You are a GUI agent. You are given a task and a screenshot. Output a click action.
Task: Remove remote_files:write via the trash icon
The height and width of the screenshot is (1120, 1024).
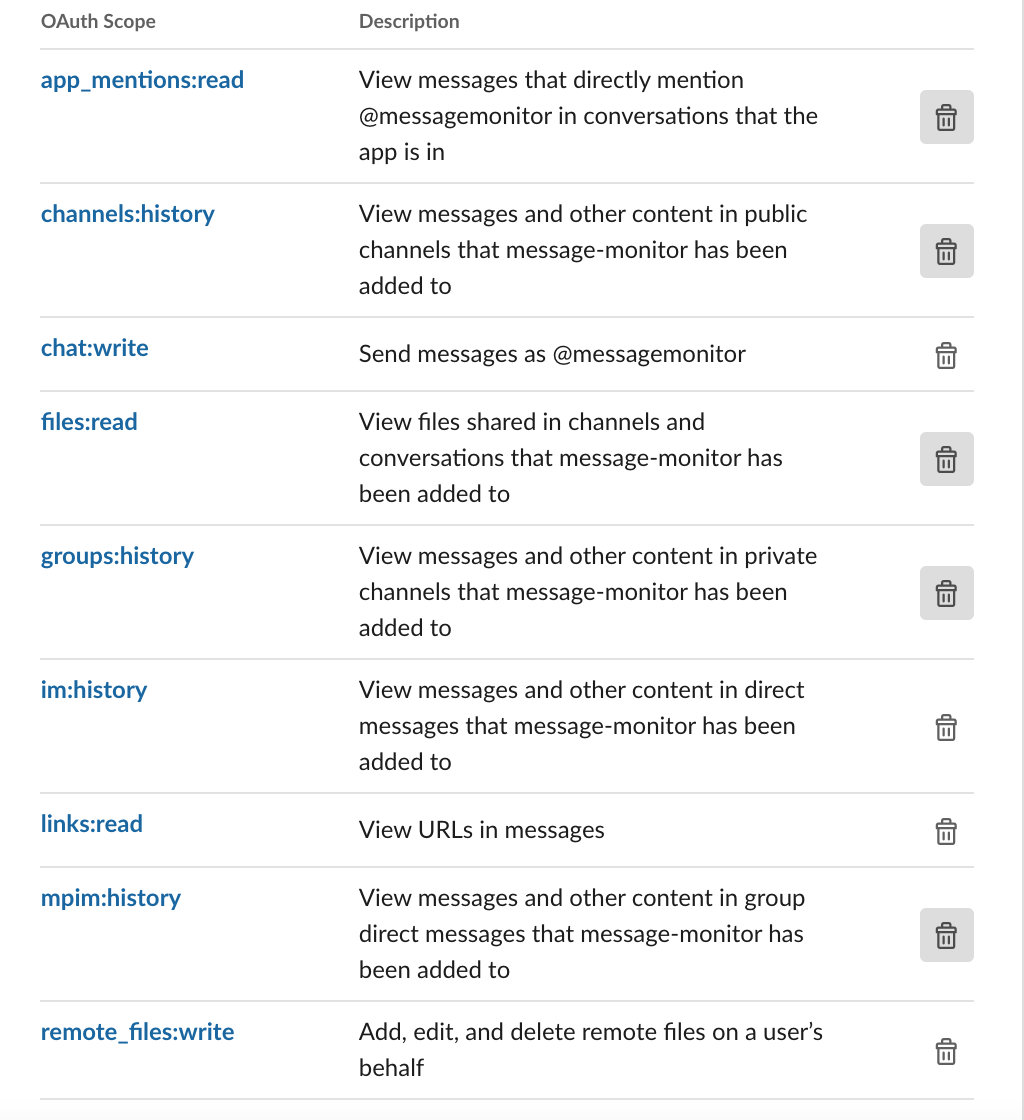946,1051
